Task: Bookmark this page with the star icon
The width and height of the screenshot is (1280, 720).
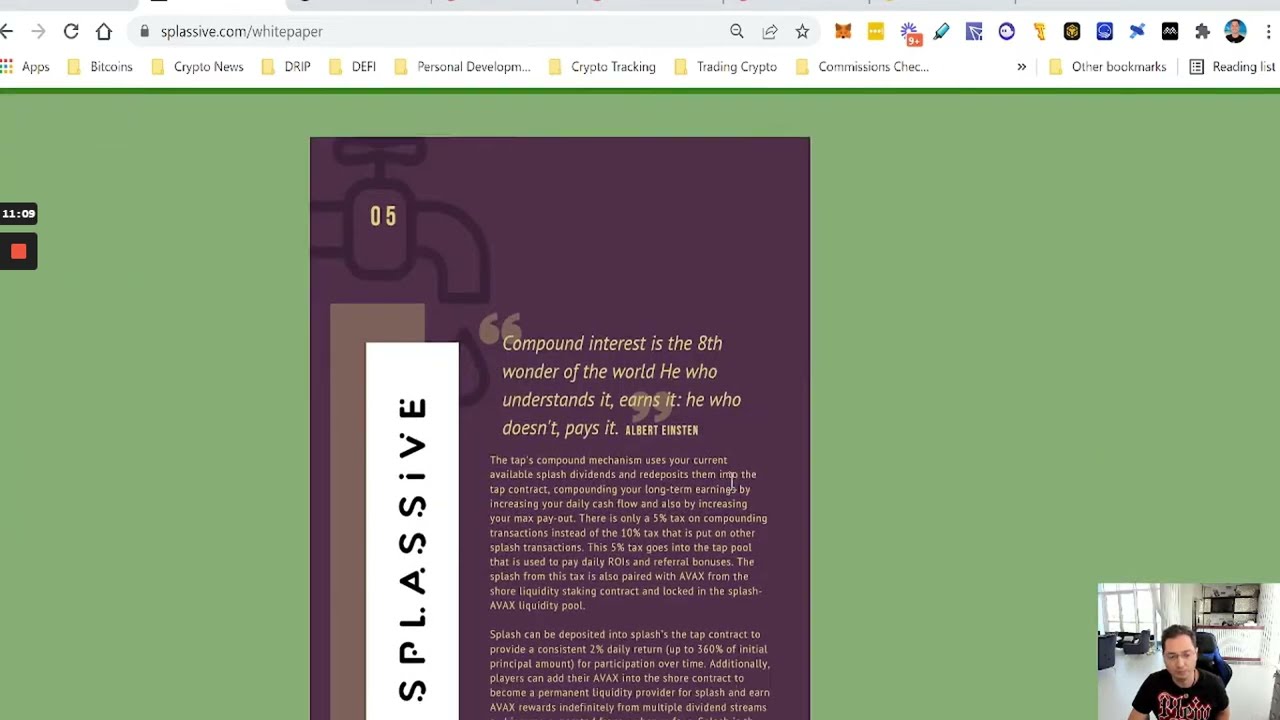Action: pyautogui.click(x=802, y=32)
